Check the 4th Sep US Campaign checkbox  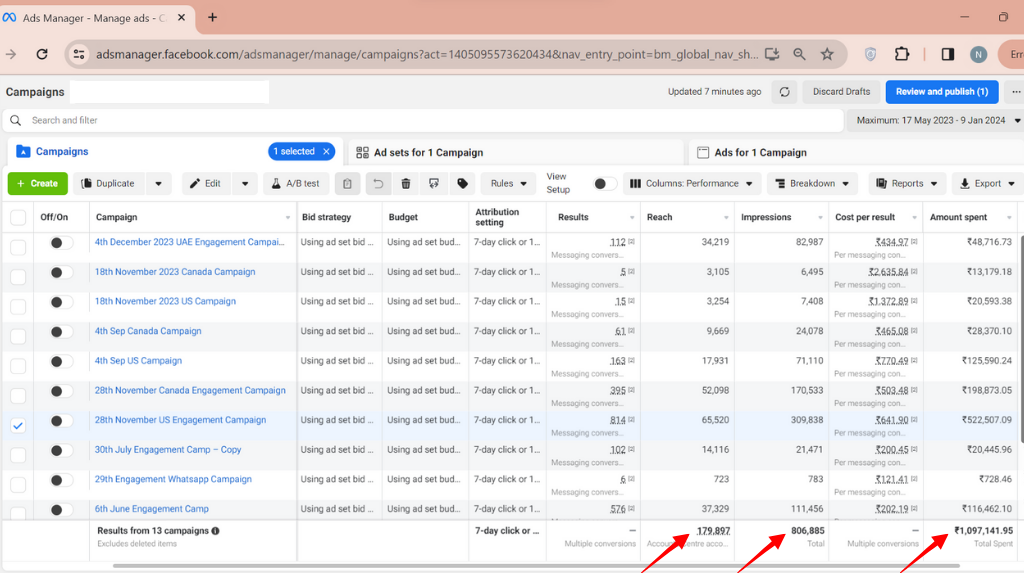(18, 366)
